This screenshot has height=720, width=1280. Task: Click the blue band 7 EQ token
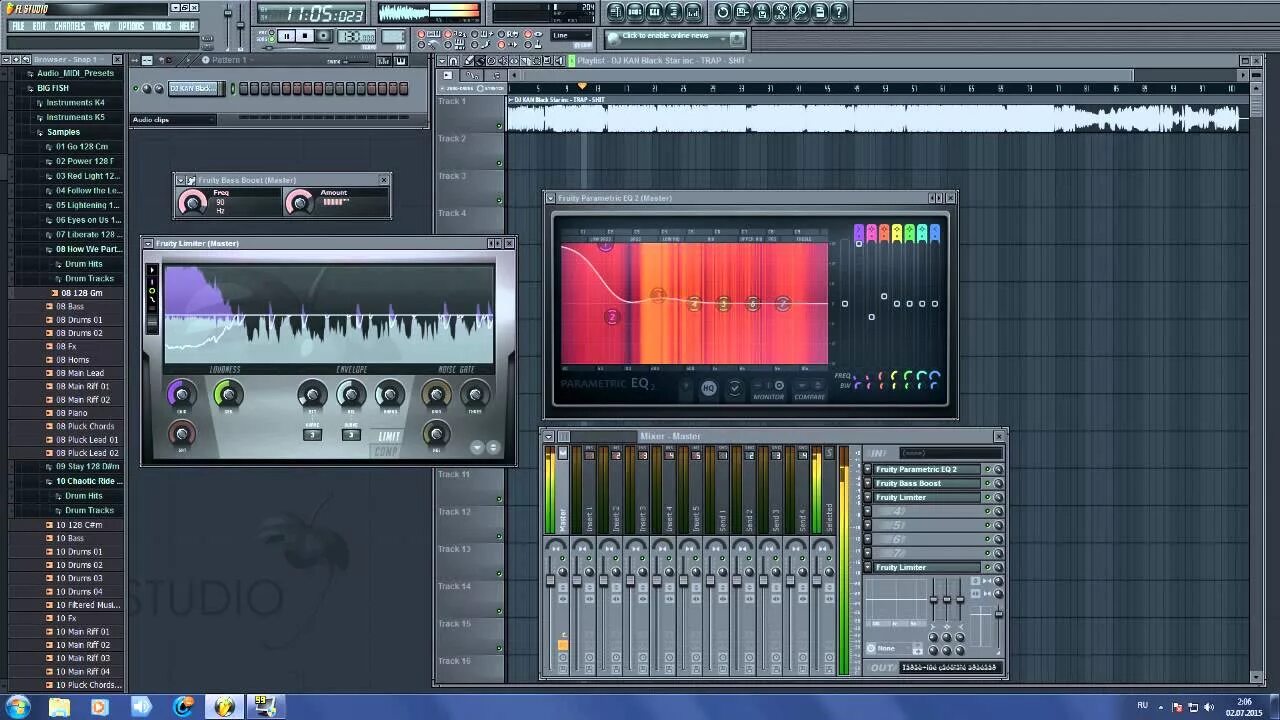pyautogui.click(x=934, y=233)
